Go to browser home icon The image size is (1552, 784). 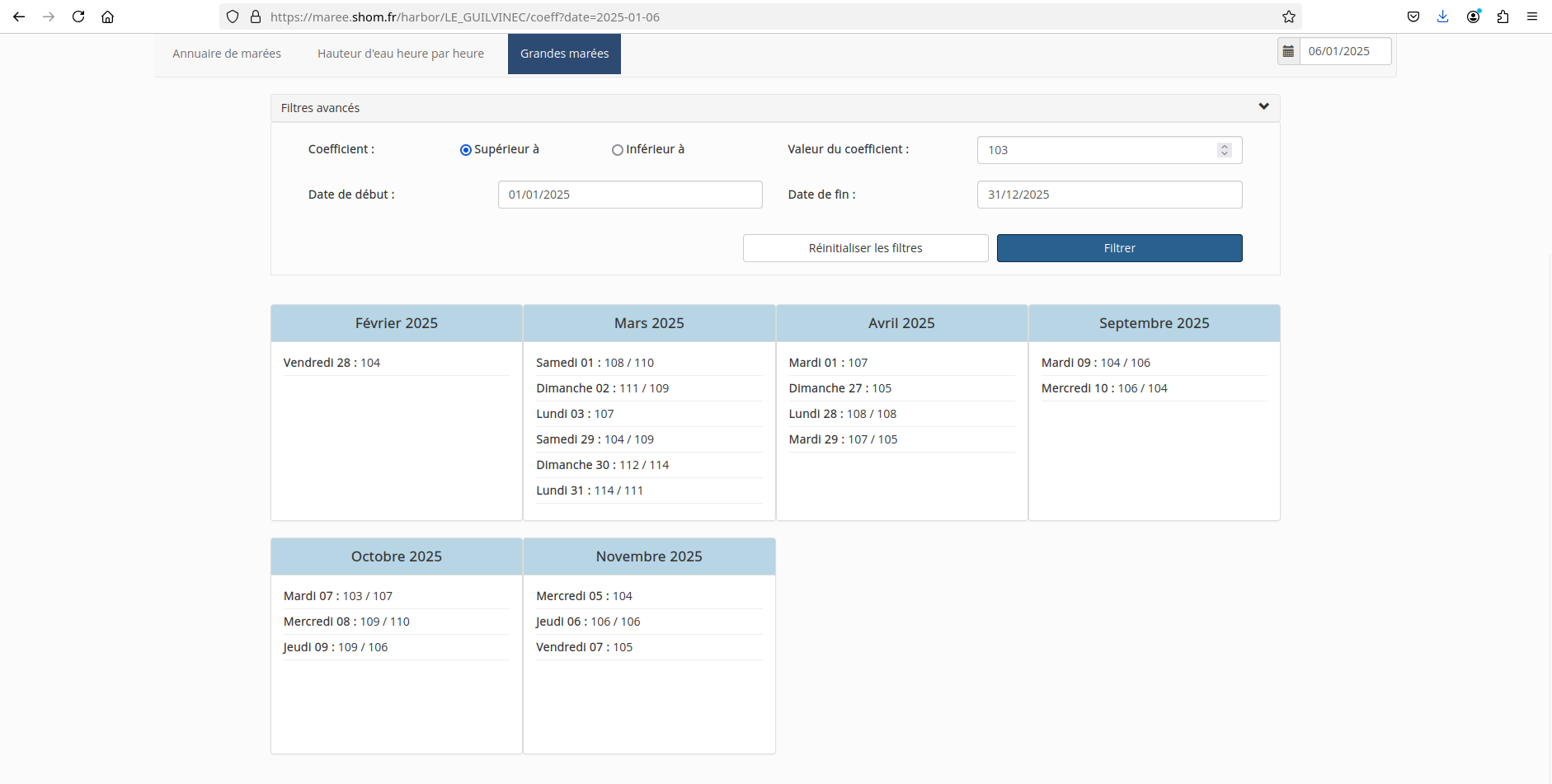(x=107, y=16)
